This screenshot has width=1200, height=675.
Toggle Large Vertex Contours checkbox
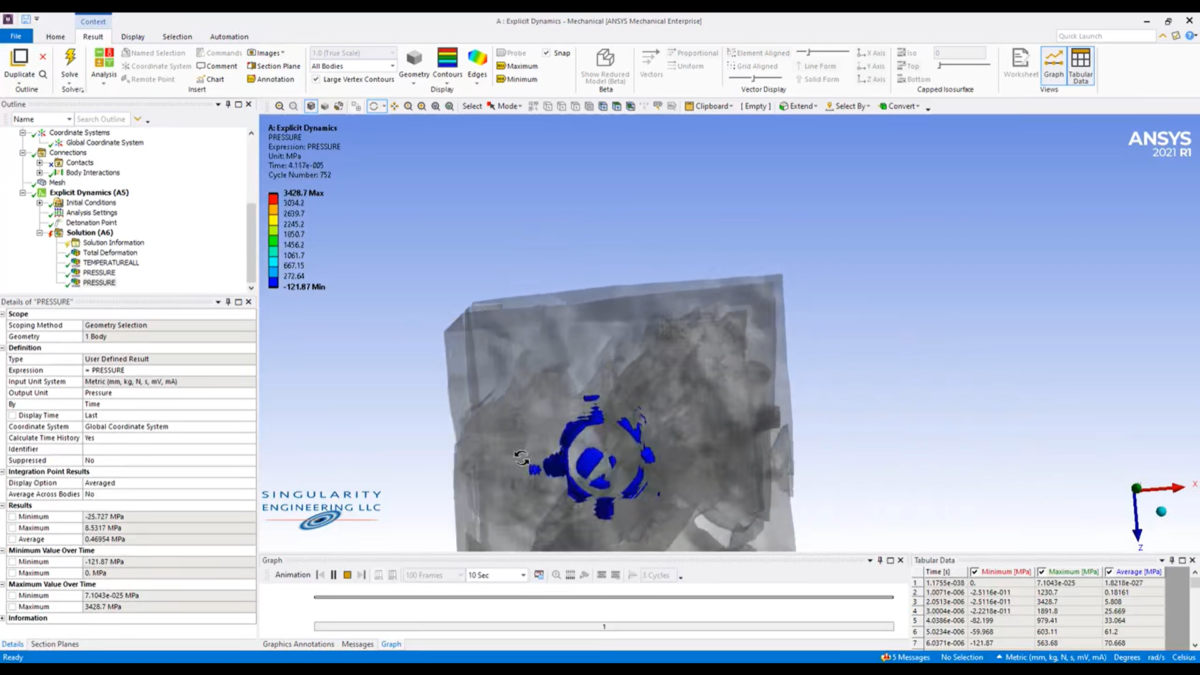point(316,79)
